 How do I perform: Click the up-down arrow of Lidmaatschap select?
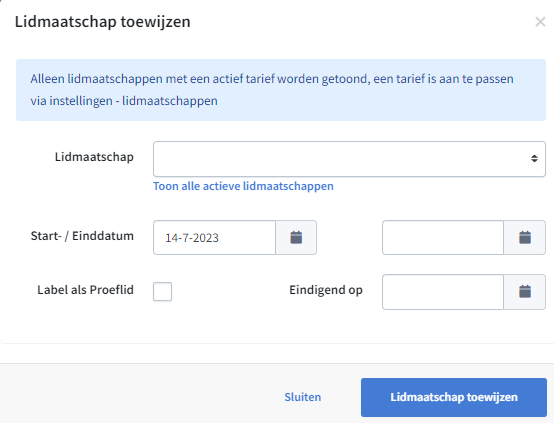tap(534, 159)
